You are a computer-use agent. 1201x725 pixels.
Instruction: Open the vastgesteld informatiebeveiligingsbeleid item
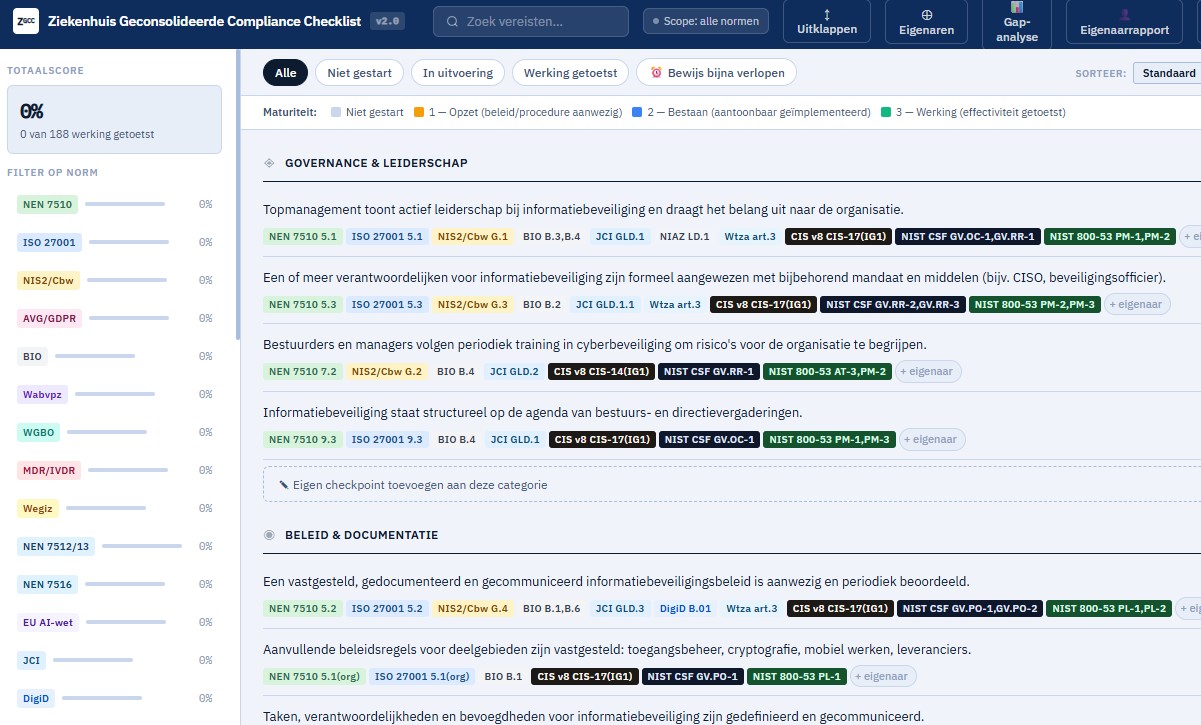[616, 581]
